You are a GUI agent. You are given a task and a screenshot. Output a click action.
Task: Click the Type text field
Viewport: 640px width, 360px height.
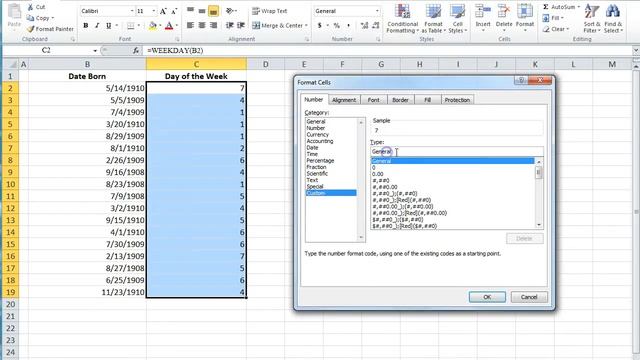pyautogui.click(x=457, y=152)
